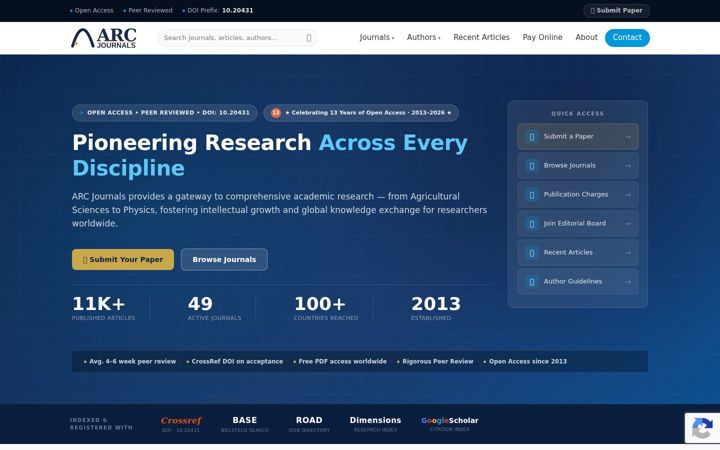The height and width of the screenshot is (450, 720).
Task: Click Rigorous Peer Review text
Action: 438,362
